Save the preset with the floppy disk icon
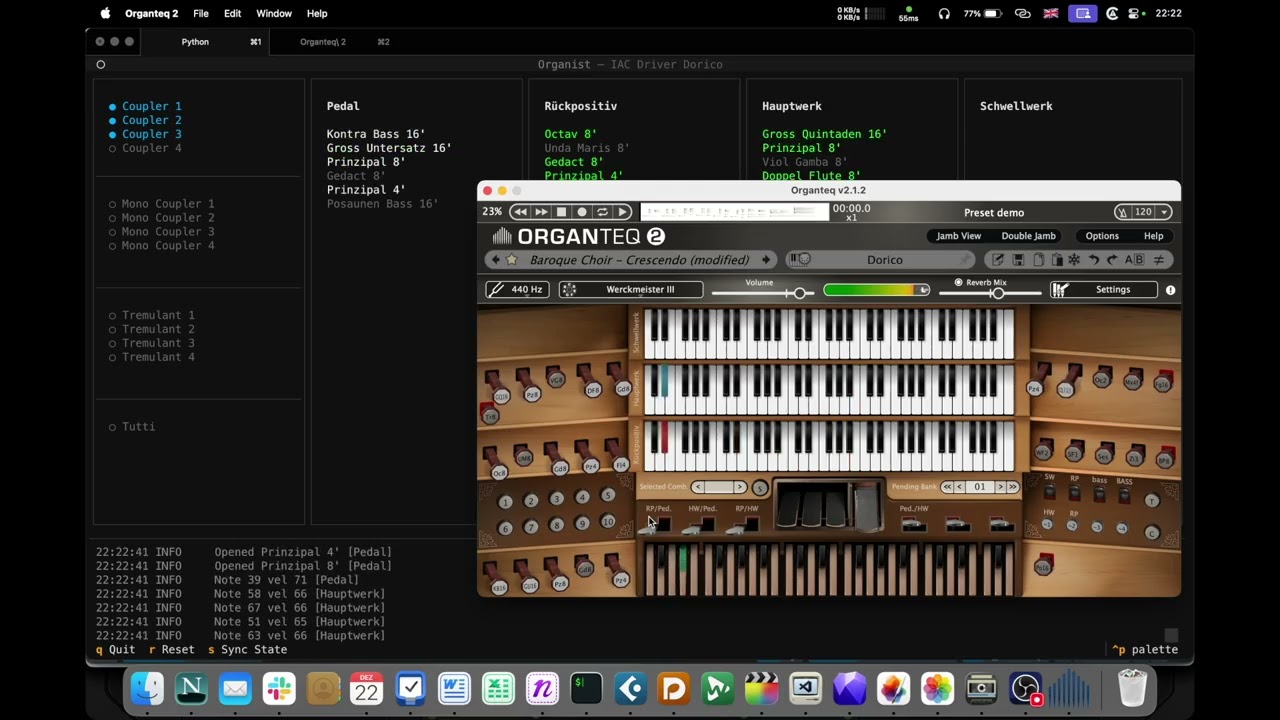This screenshot has height=720, width=1280. tap(1018, 260)
